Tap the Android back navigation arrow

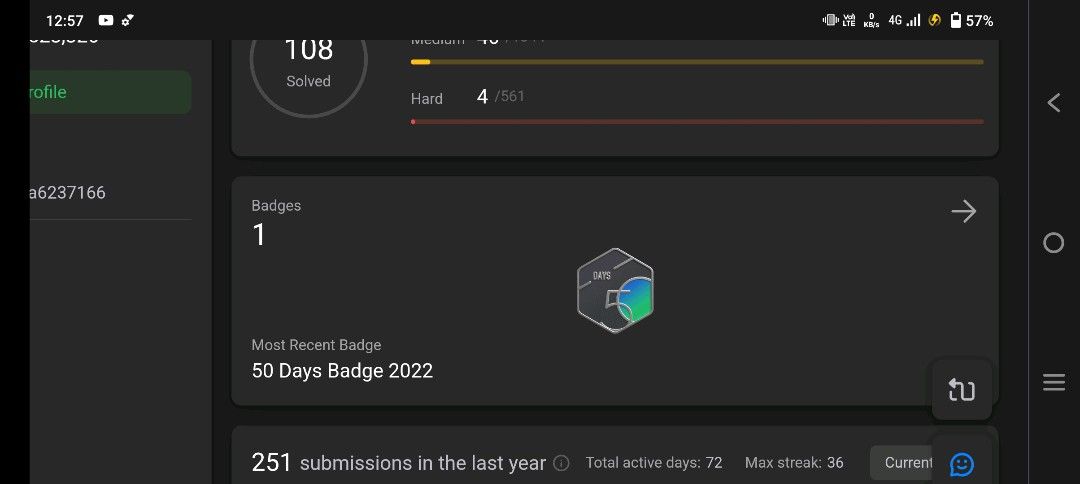pos(1053,103)
